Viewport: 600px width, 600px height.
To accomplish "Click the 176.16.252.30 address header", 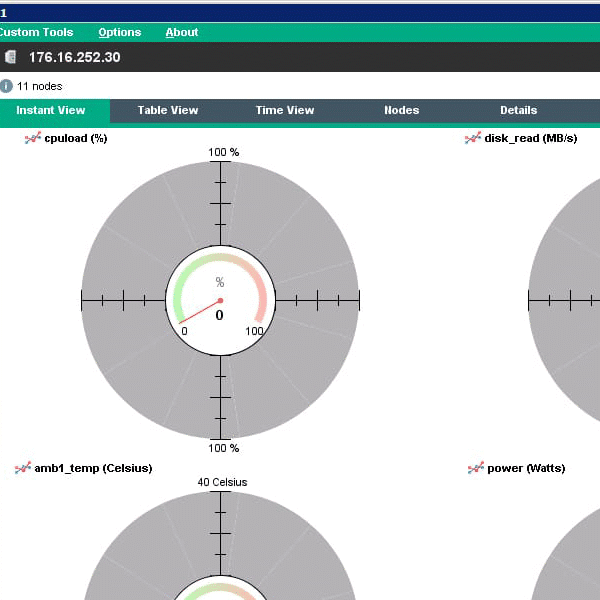I will [x=74, y=57].
